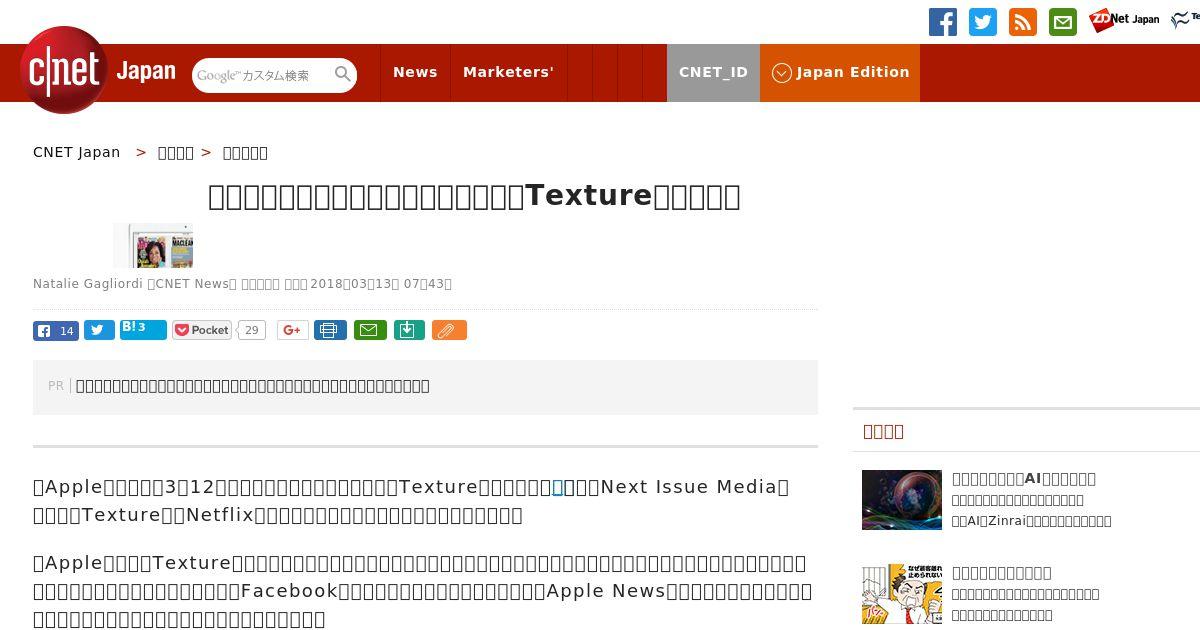Click the word Netflix in the article
The height and width of the screenshot is (630, 1200).
(220, 515)
